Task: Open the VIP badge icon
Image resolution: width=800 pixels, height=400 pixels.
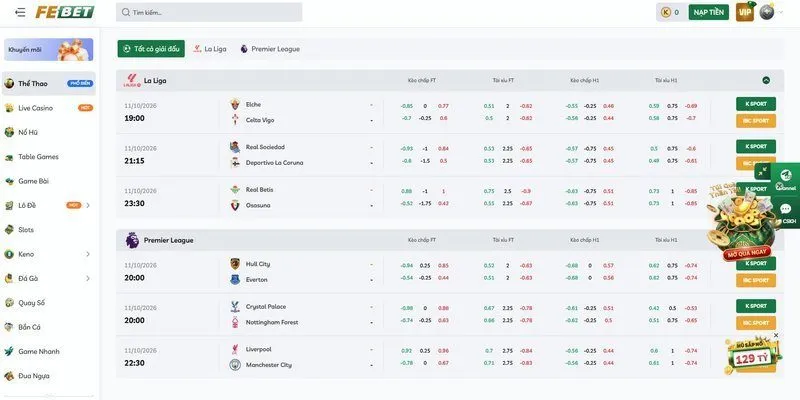Action: point(745,12)
